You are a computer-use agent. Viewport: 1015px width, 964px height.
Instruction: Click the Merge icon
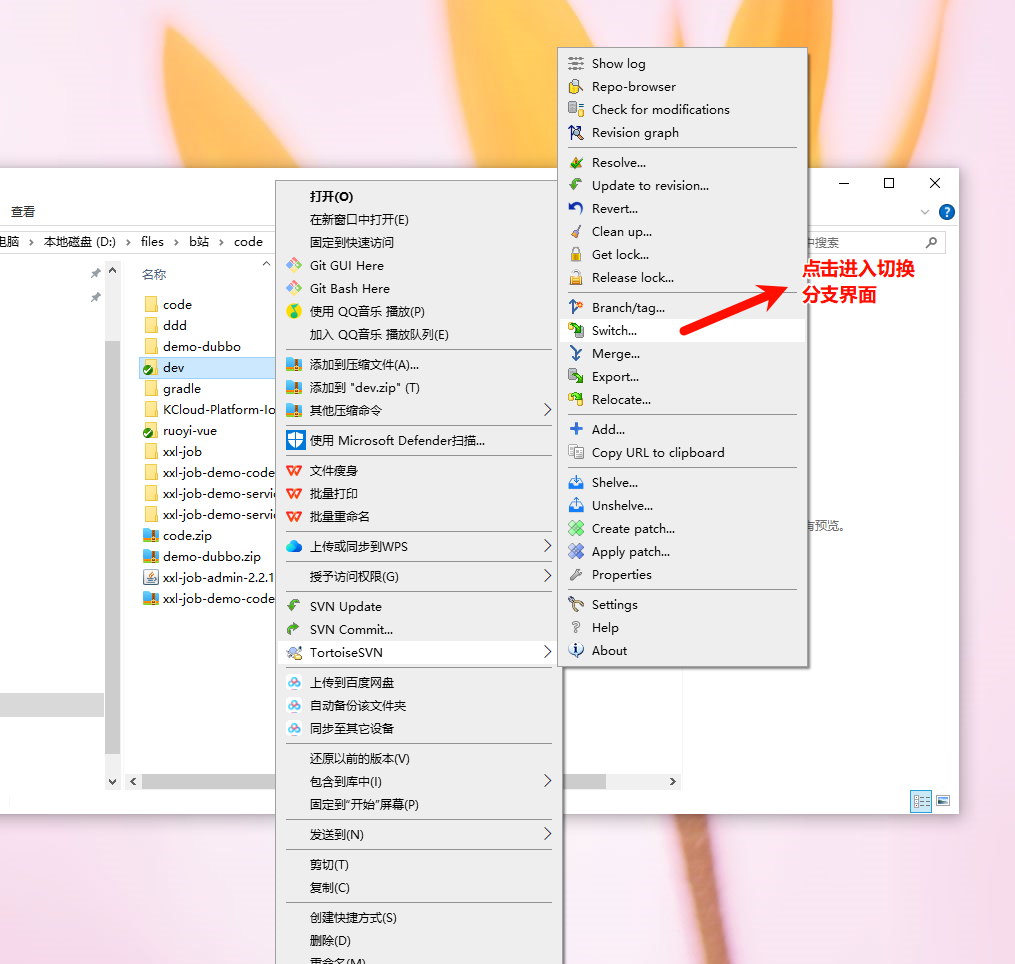(x=575, y=353)
